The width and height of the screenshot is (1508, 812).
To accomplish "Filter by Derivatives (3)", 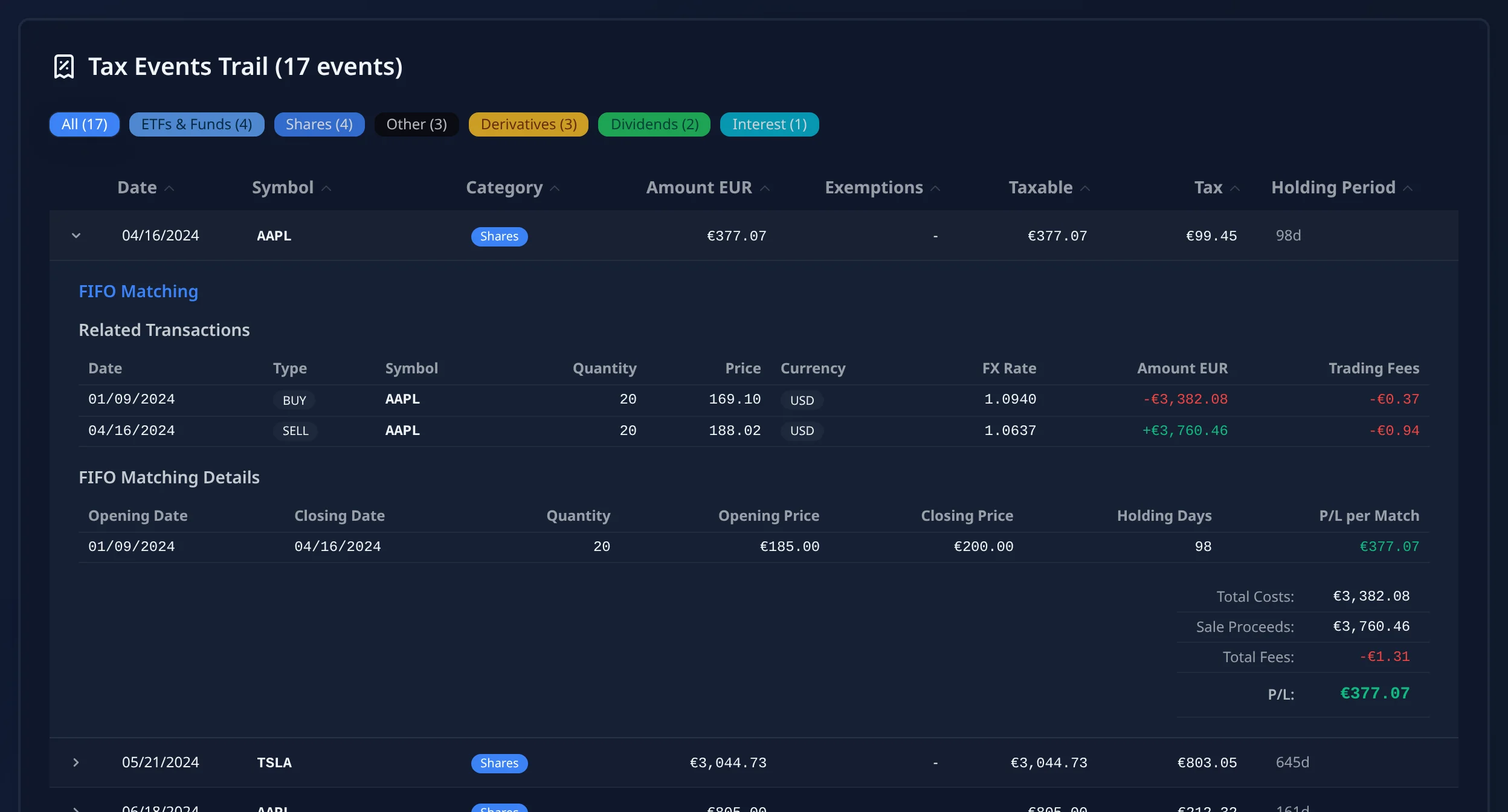I will point(529,124).
